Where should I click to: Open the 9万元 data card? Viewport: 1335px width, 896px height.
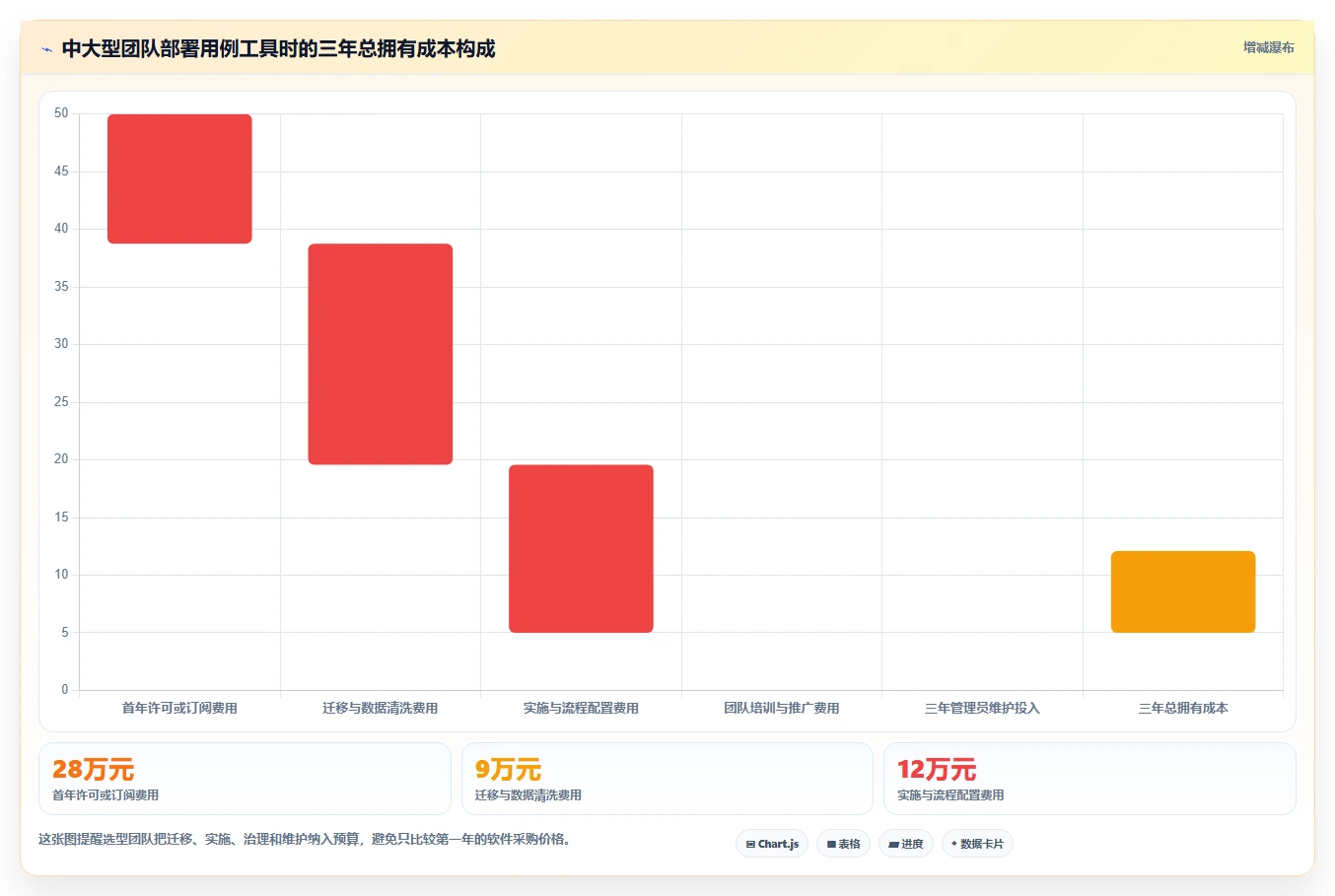(667, 779)
